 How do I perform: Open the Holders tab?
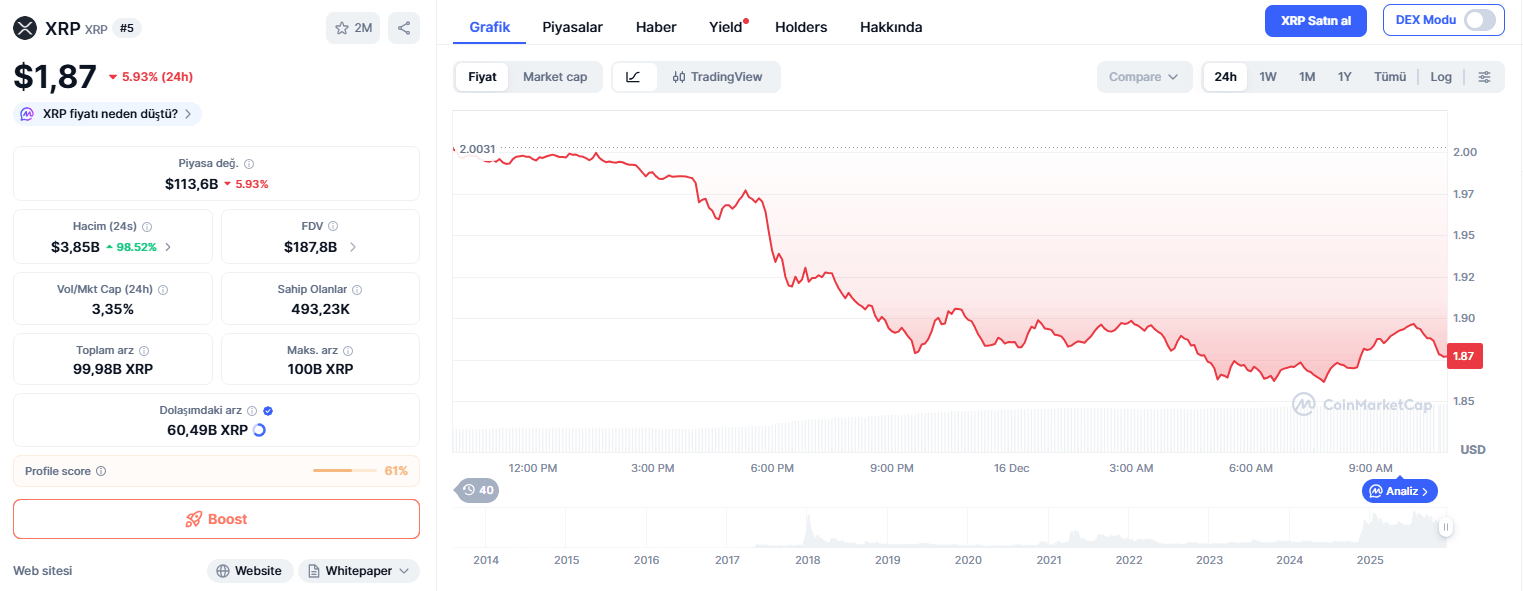(801, 27)
